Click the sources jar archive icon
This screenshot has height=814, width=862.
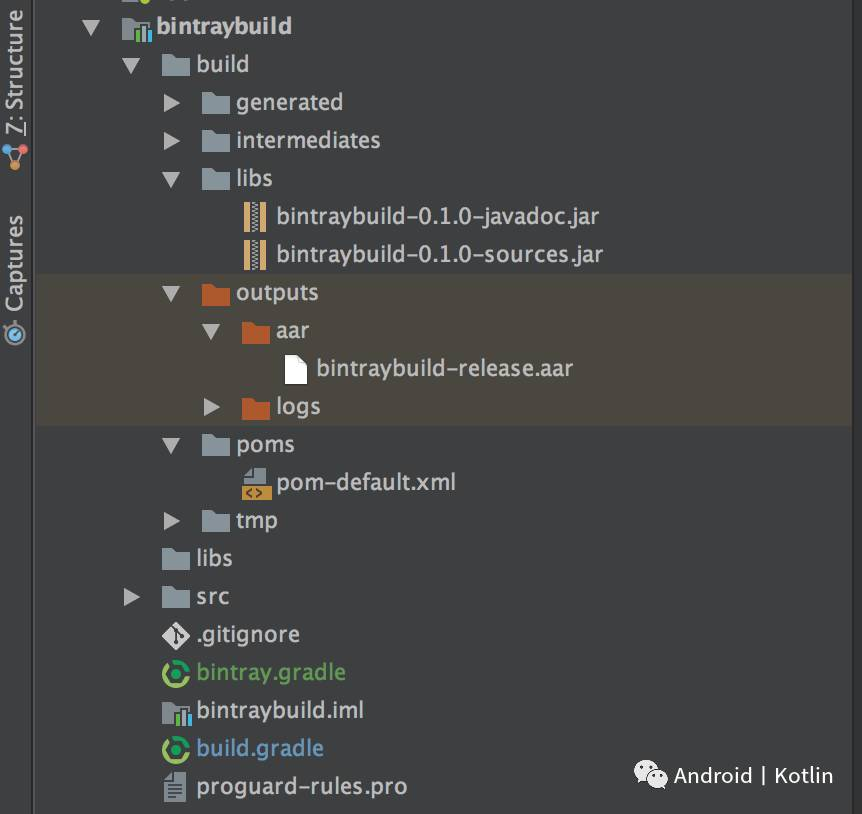tap(256, 254)
